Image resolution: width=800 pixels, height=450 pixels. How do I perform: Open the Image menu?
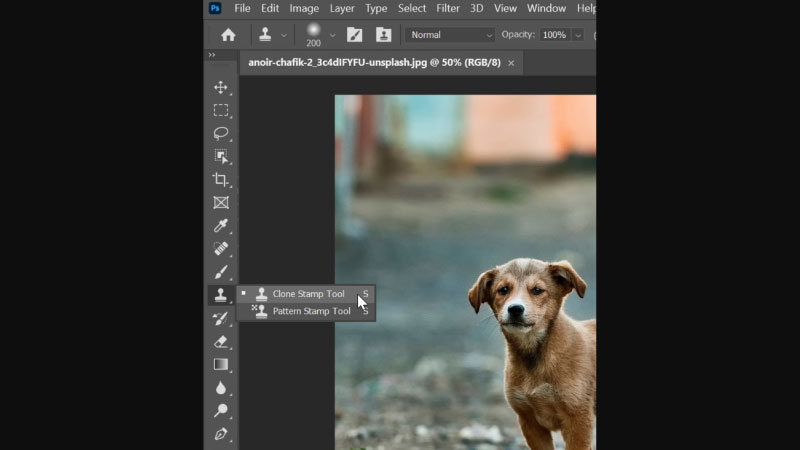(304, 8)
